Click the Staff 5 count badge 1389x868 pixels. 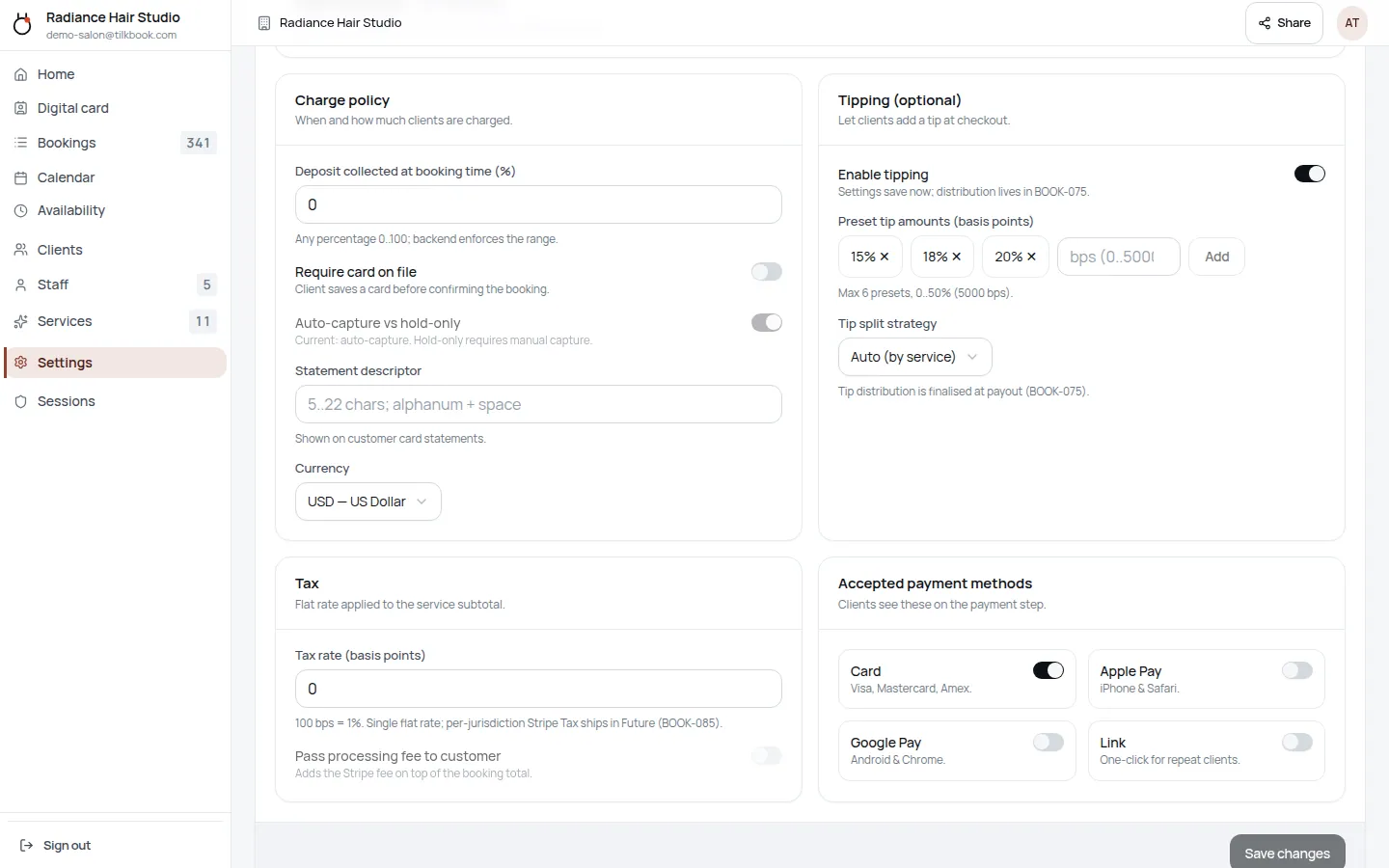coord(206,285)
